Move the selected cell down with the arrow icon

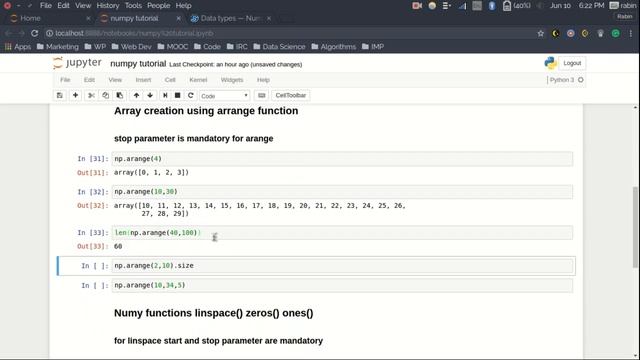[150, 96]
